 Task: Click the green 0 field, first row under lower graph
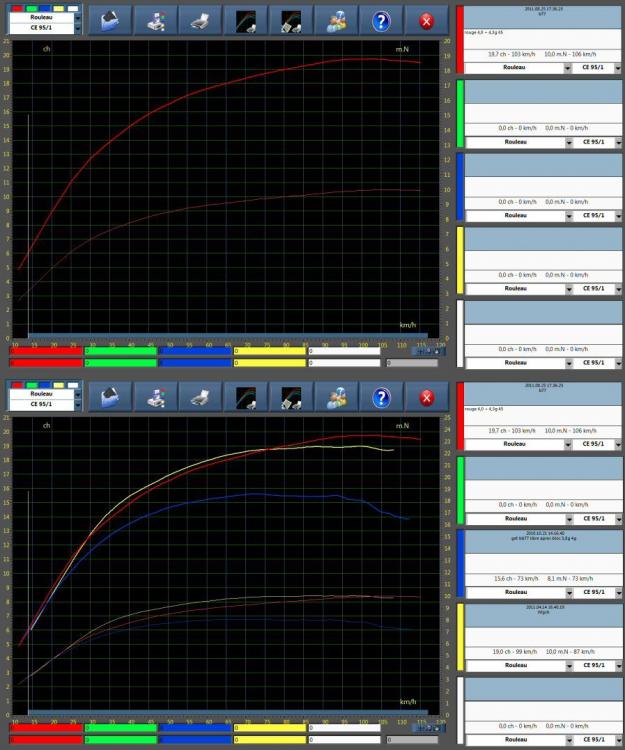121,728
